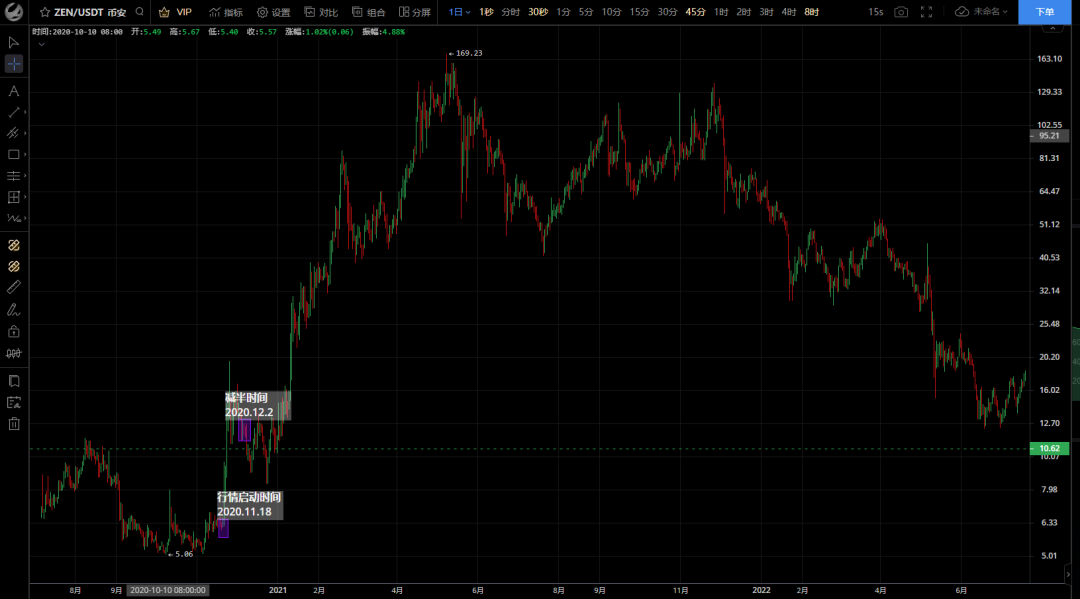Open the 1日 timeframe dropdown
The height and width of the screenshot is (599, 1080).
[x=459, y=12]
